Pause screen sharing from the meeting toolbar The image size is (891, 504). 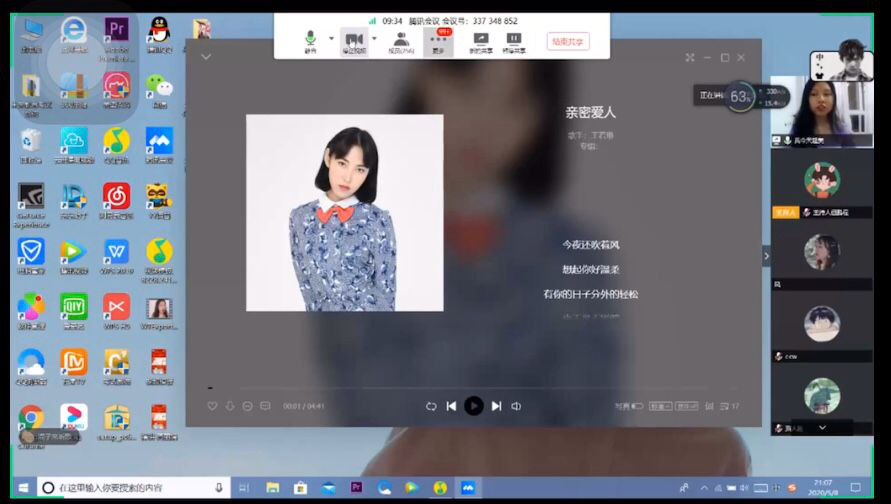click(513, 41)
